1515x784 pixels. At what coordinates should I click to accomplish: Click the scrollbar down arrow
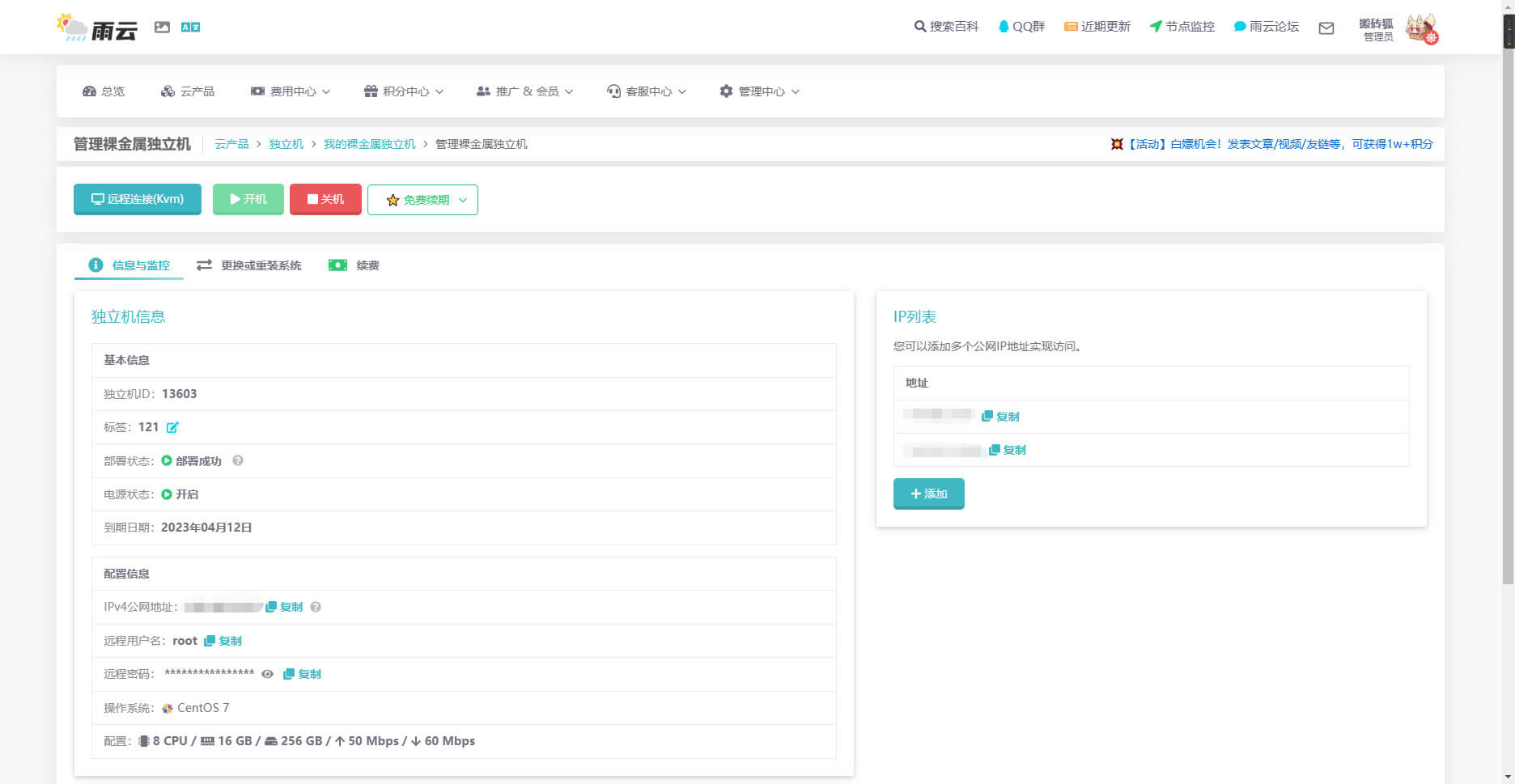click(1509, 778)
